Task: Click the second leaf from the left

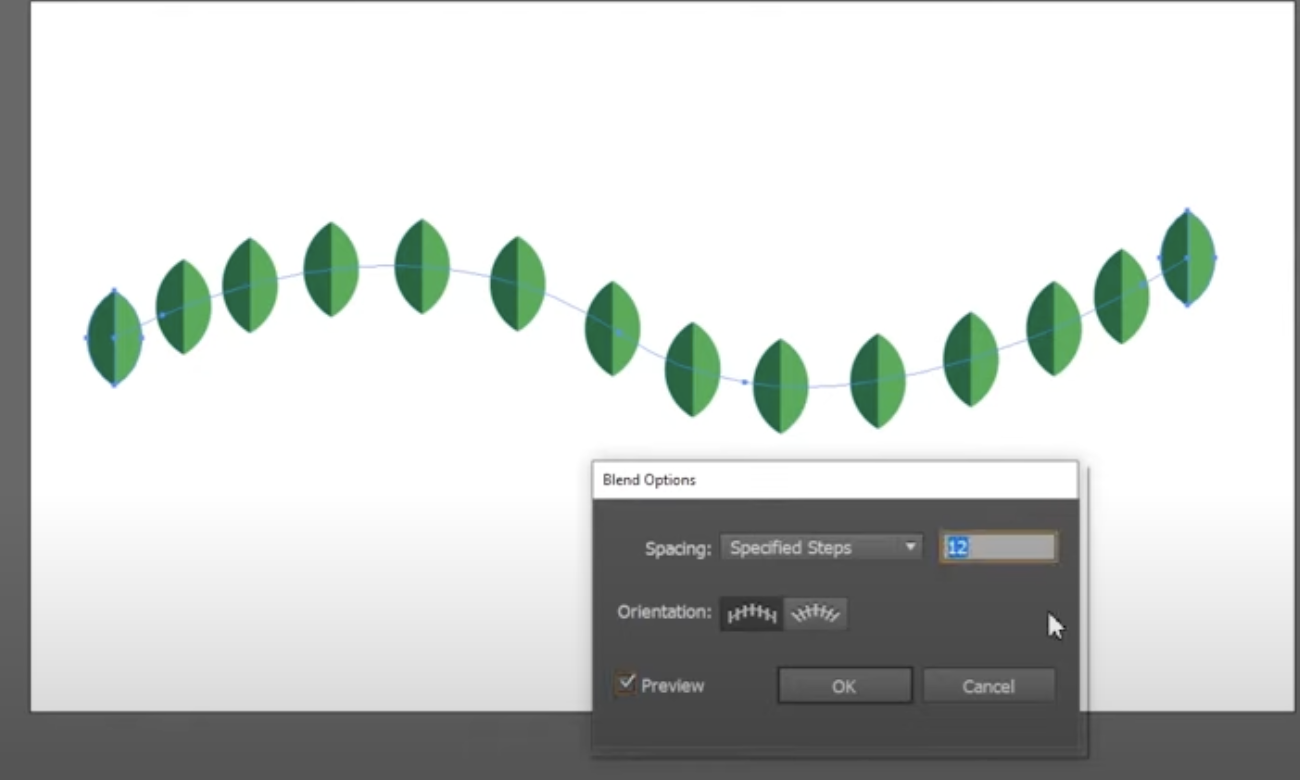Action: 184,307
